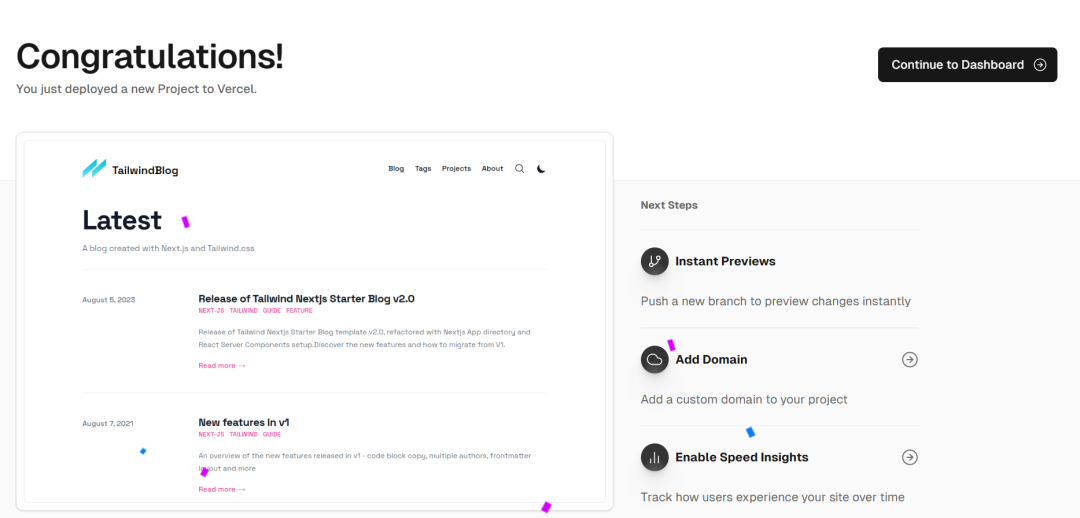Click Read more under the v2.0 release post
The image size is (1080, 518).
click(221, 366)
